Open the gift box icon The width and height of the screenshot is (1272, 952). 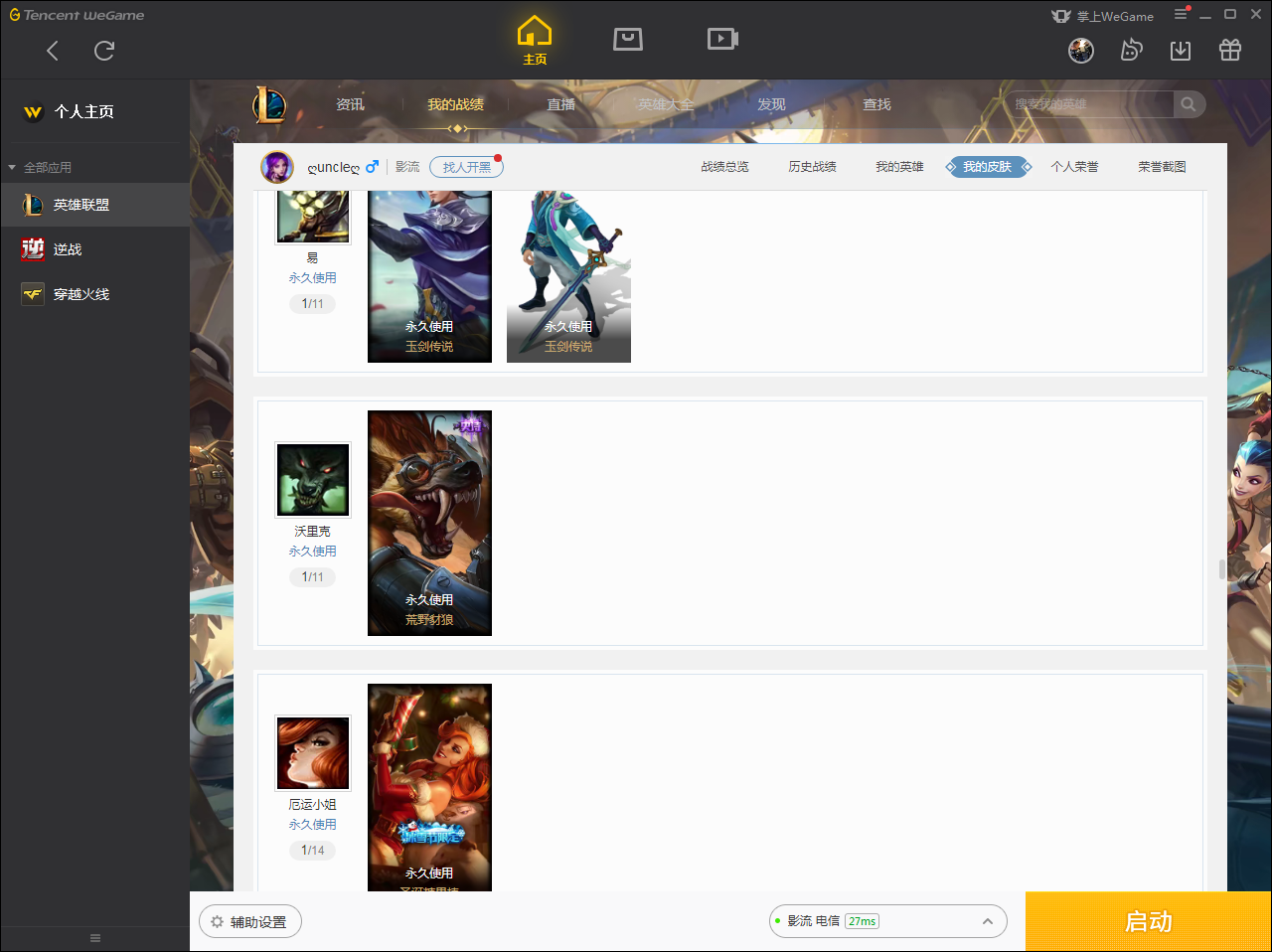coord(1230,51)
